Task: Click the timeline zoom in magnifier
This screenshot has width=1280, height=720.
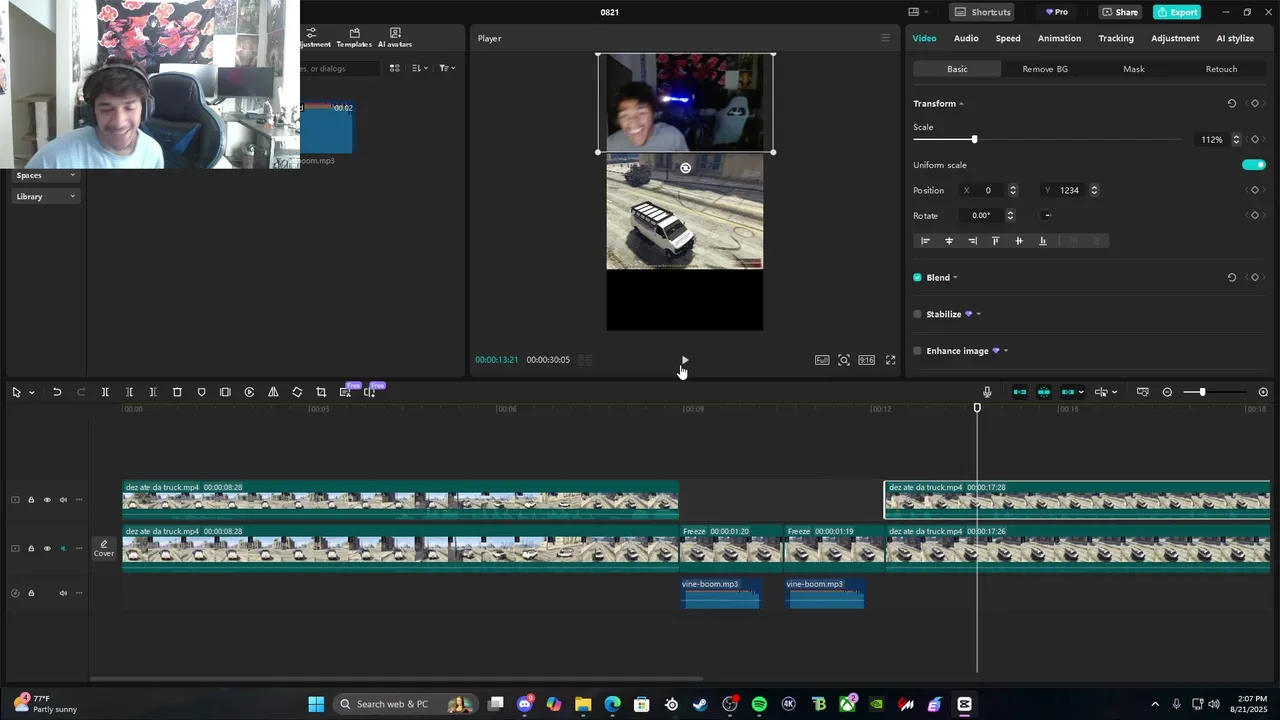Action: (x=1263, y=392)
